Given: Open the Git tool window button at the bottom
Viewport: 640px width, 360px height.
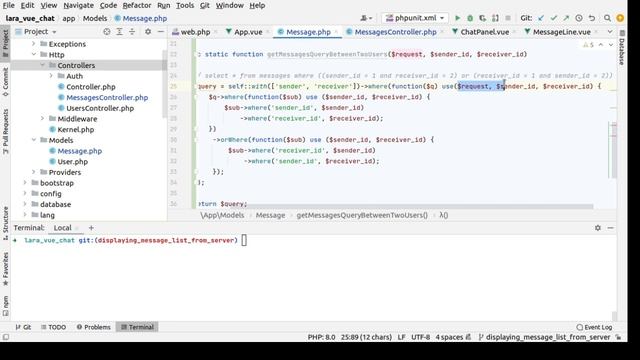Looking at the screenshot, I should 23,327.
